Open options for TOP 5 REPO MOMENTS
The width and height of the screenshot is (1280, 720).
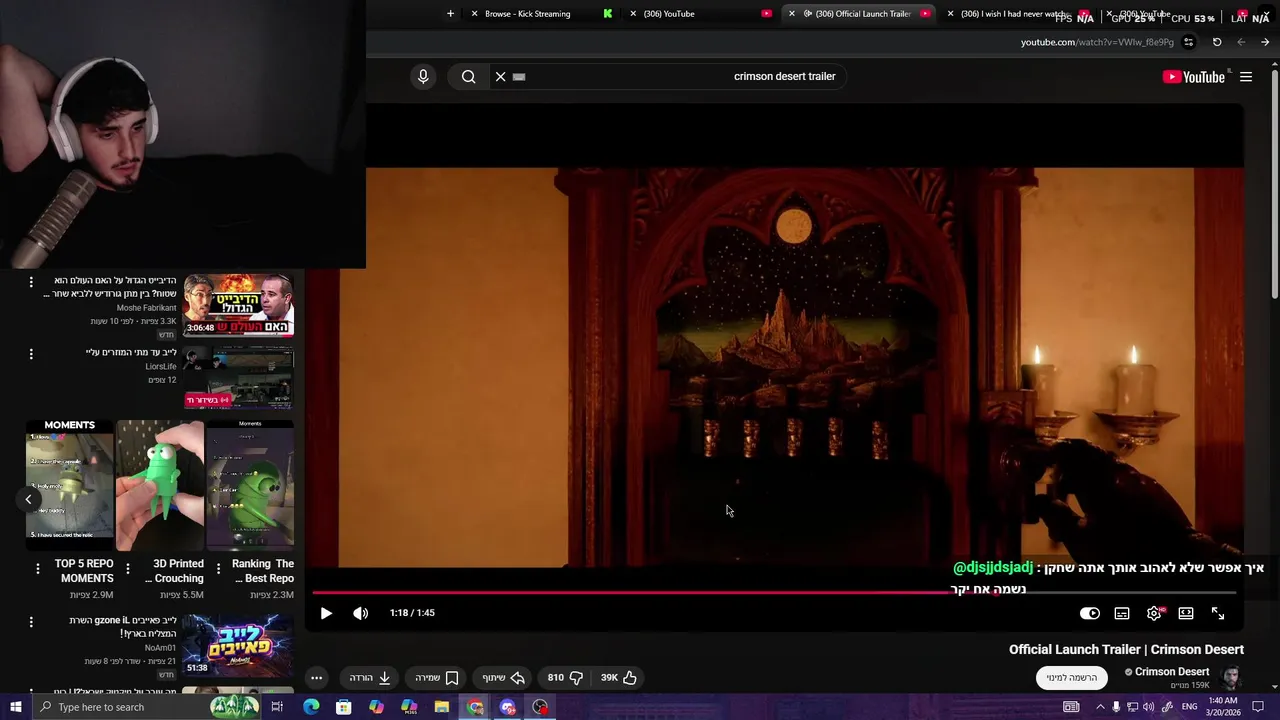[x=38, y=569]
